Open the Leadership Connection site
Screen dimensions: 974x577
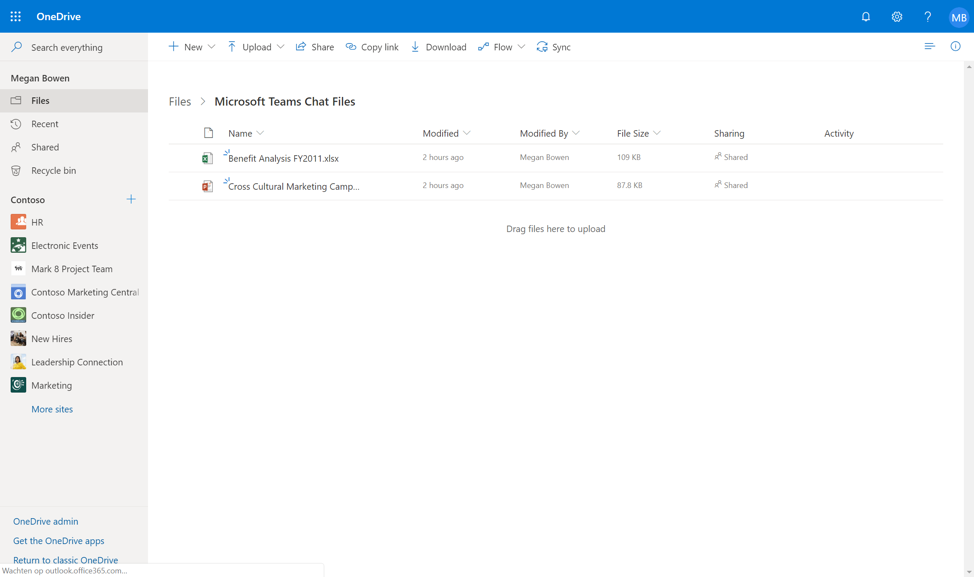pyautogui.click(x=77, y=362)
